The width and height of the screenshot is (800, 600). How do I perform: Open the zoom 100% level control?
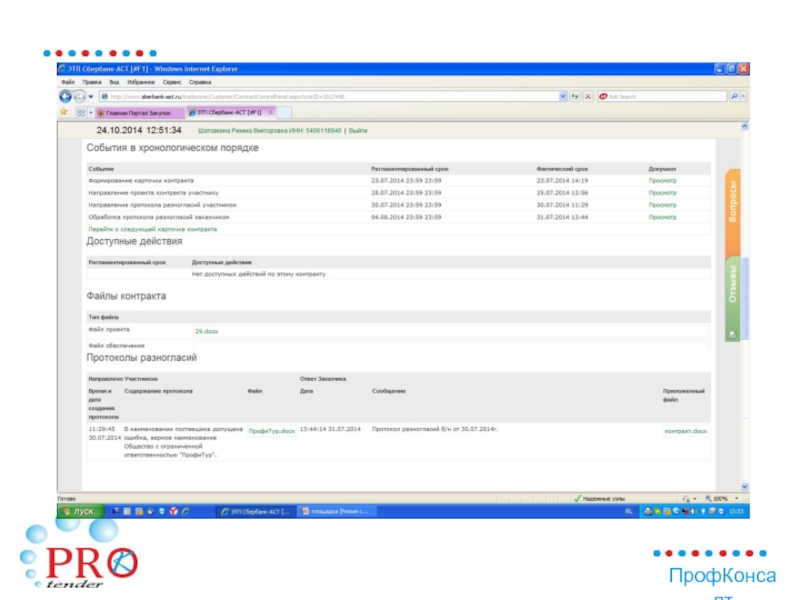click(721, 498)
